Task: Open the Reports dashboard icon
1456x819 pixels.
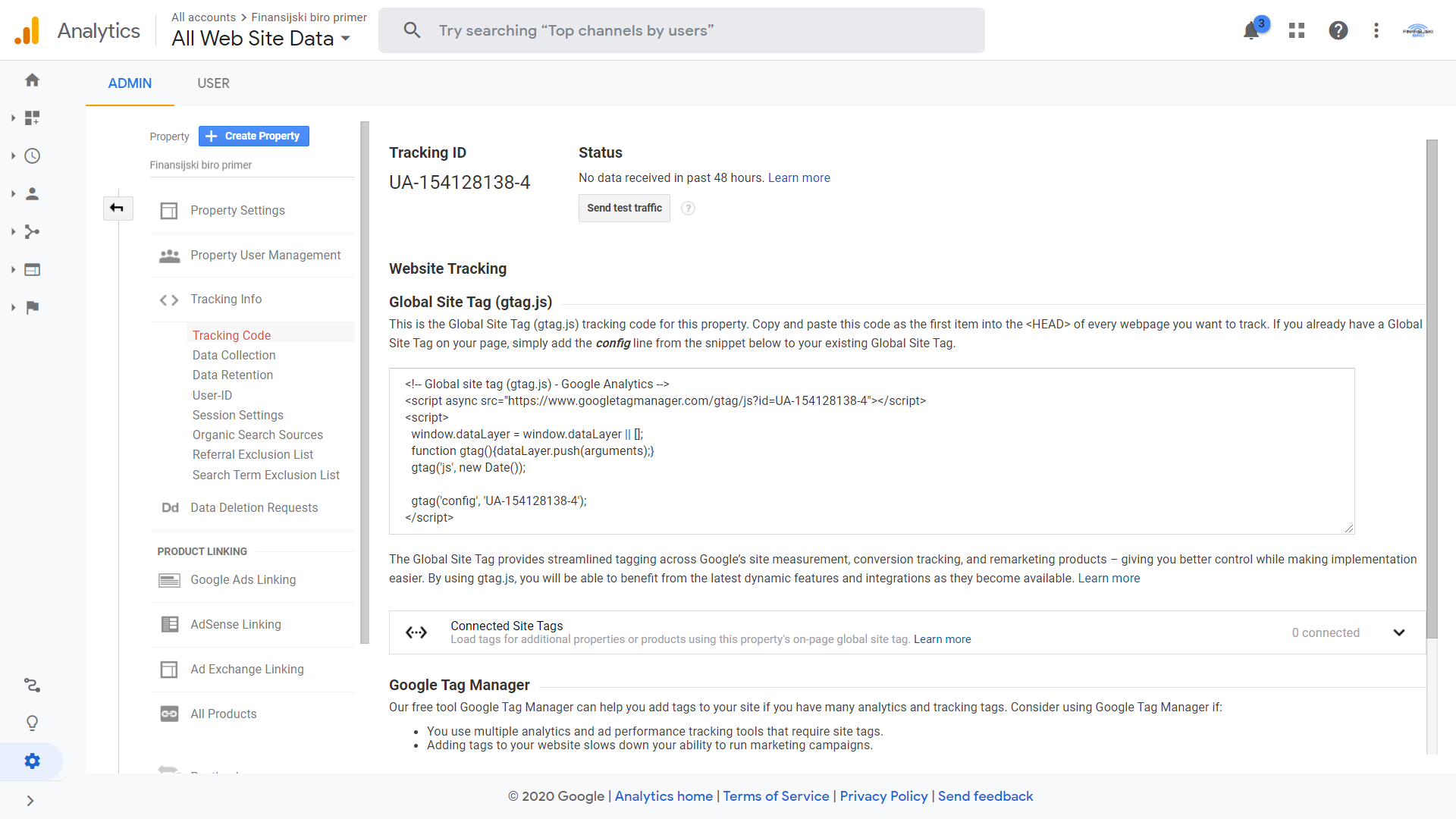Action: tap(32, 117)
